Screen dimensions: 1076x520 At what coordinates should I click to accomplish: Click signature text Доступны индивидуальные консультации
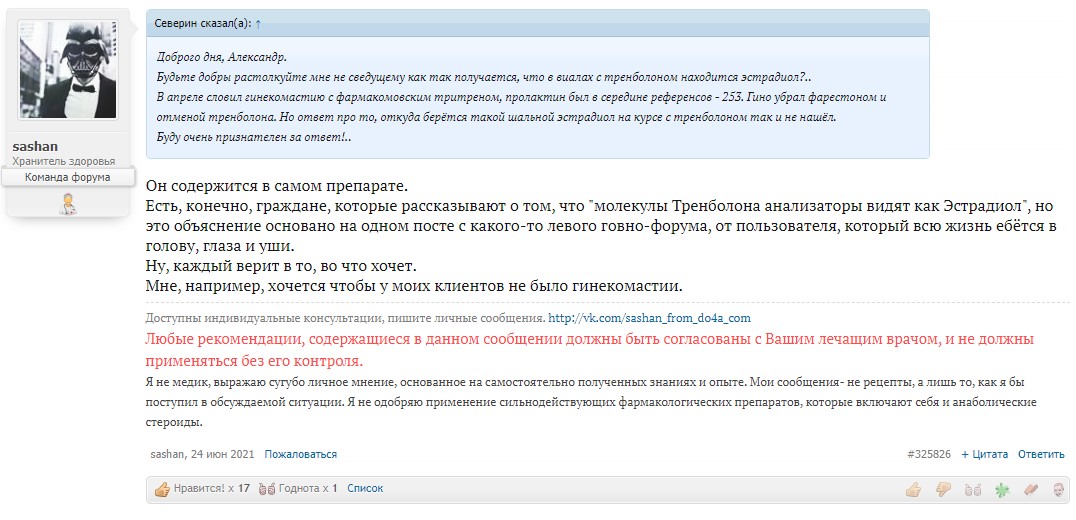pos(345,318)
